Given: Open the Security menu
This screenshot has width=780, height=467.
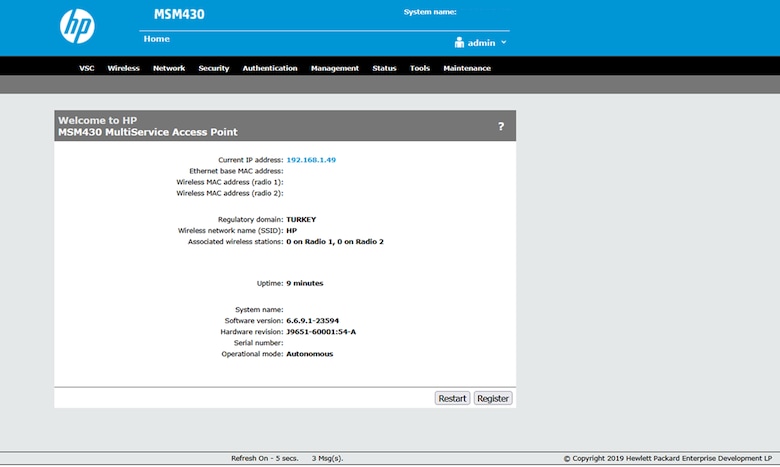Looking at the screenshot, I should (x=213, y=68).
